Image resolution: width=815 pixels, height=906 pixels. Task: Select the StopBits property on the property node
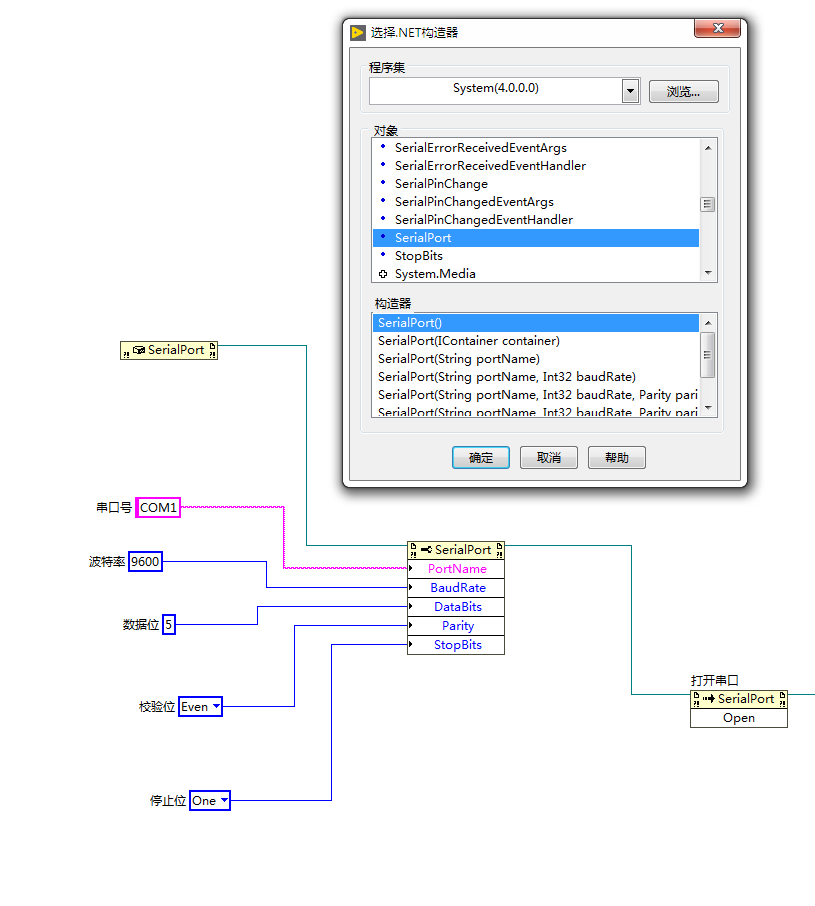(456, 645)
